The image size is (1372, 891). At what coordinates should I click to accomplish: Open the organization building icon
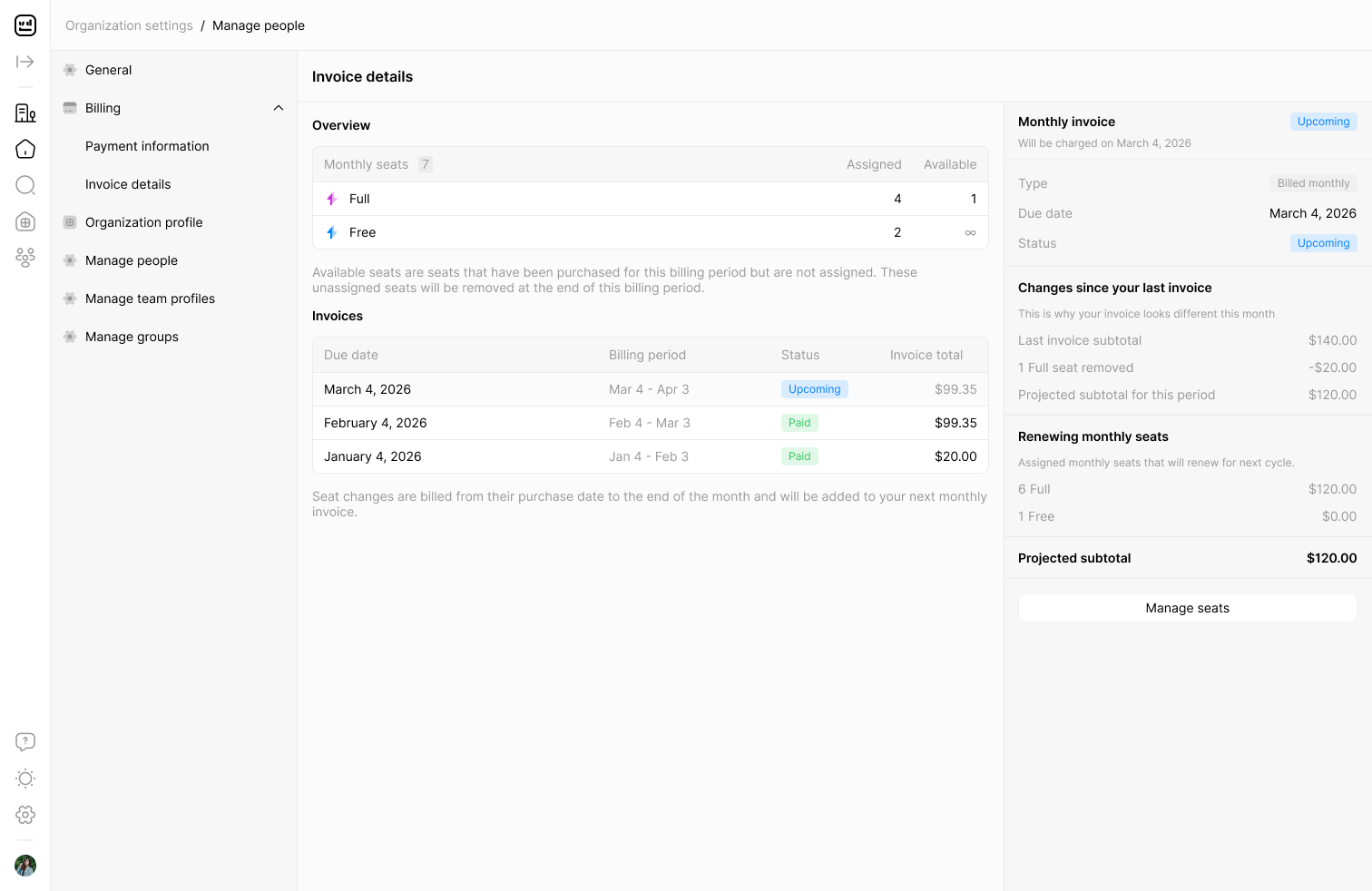point(25,113)
